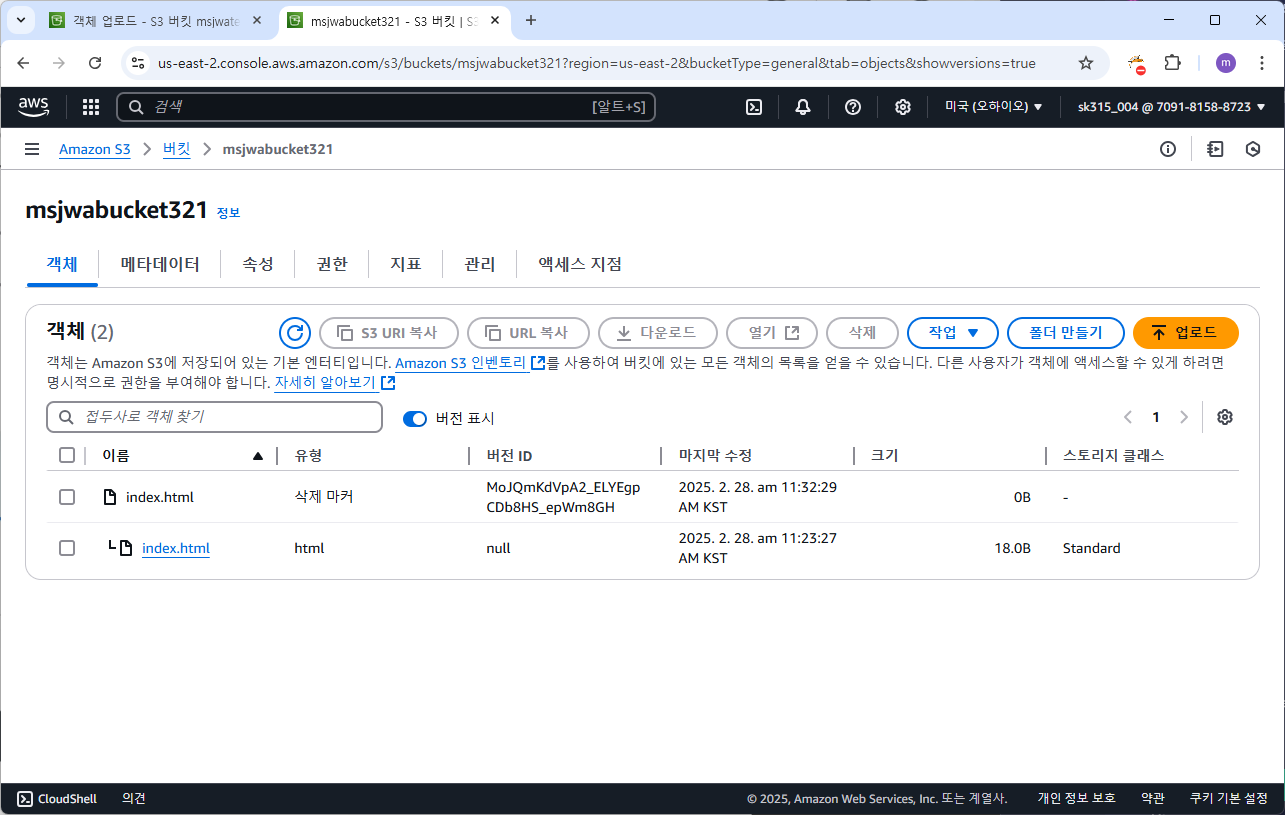This screenshot has height=815, width=1285.
Task: Refresh the objects list
Action: (294, 333)
